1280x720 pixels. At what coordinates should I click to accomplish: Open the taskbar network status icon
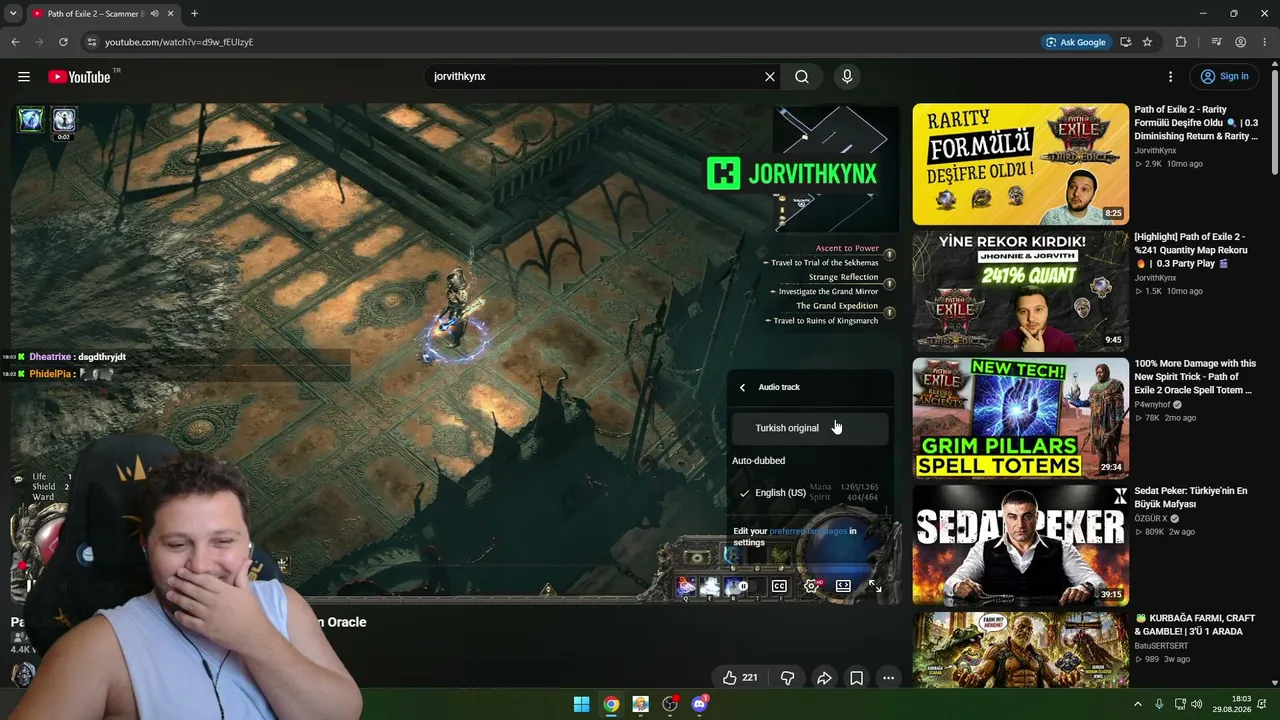1180,704
